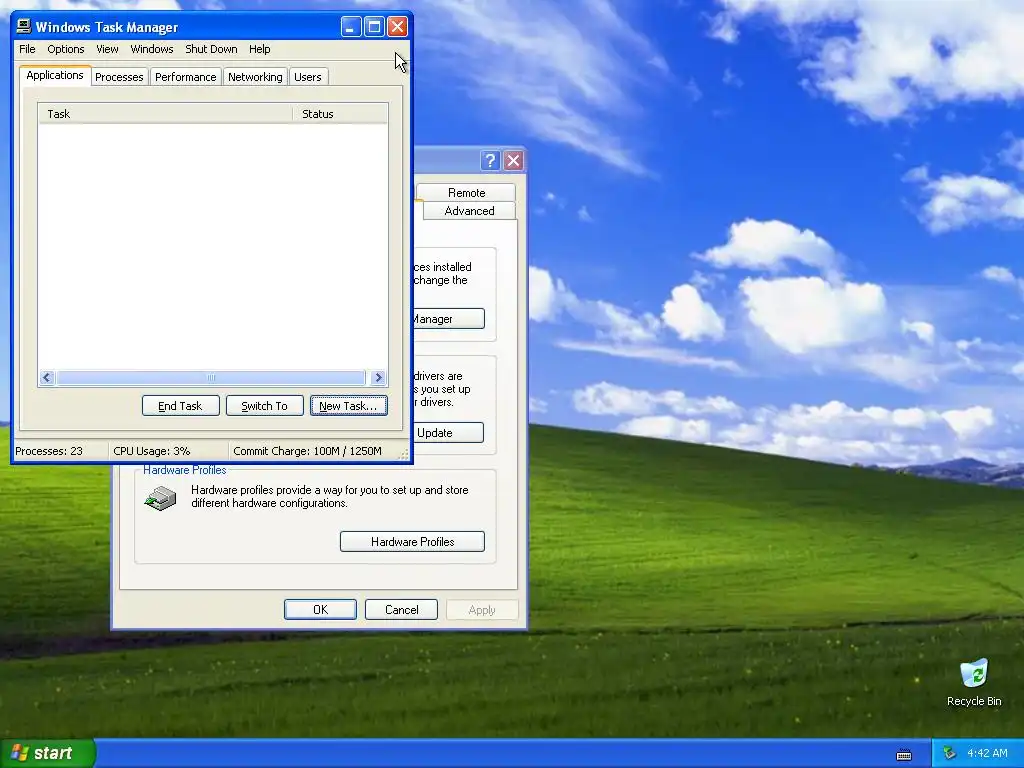Open the Recycle Bin desktop icon

(x=974, y=683)
